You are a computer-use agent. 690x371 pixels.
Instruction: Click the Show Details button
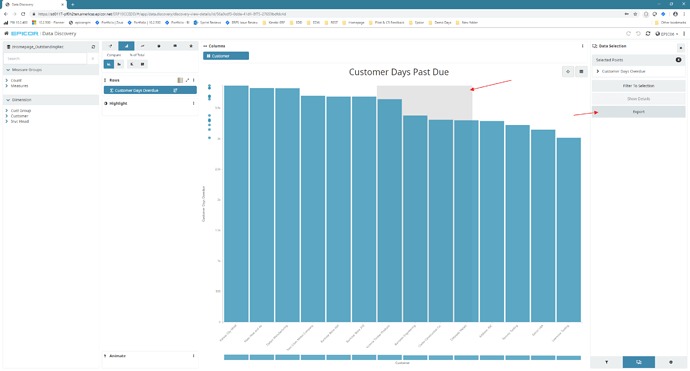tap(639, 99)
